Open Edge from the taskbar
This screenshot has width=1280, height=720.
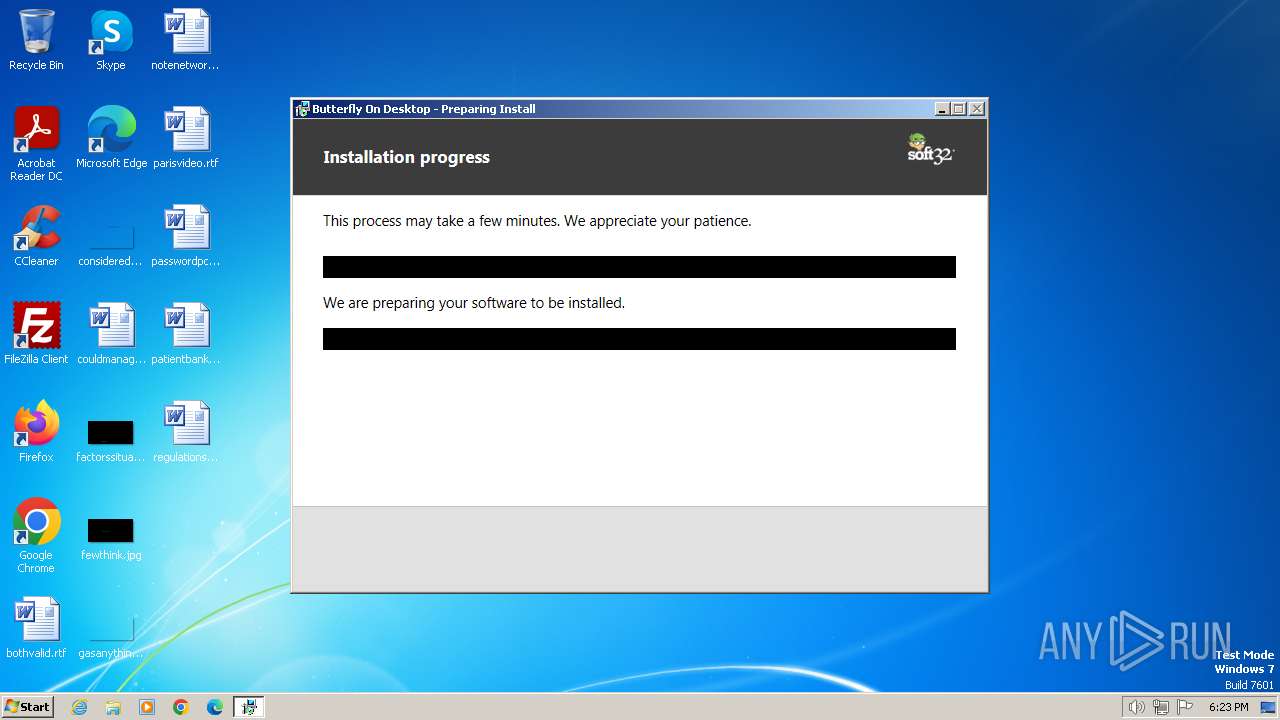pos(215,707)
